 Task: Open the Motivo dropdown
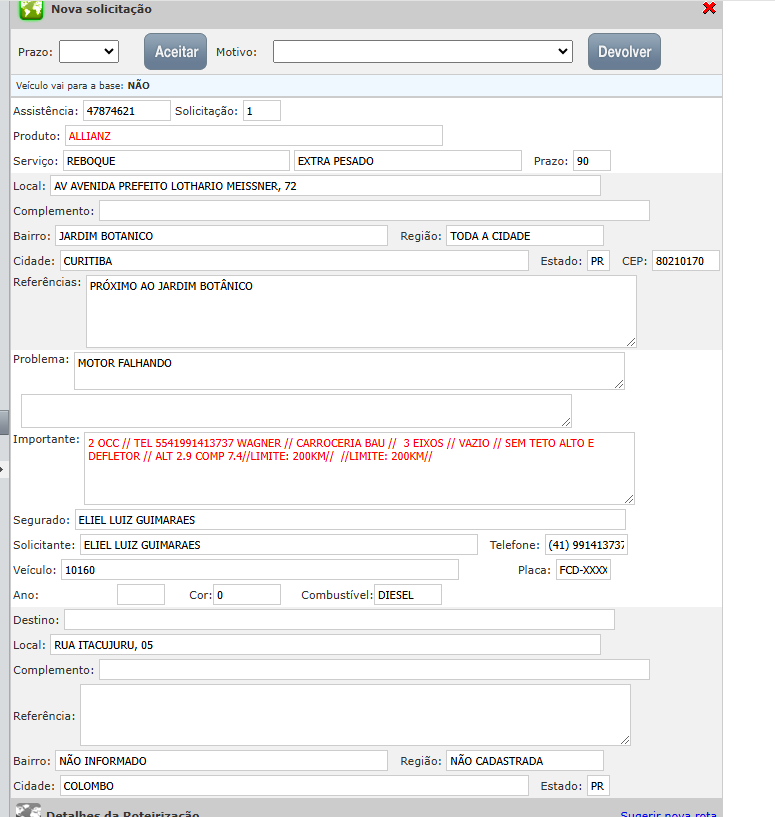coord(423,52)
